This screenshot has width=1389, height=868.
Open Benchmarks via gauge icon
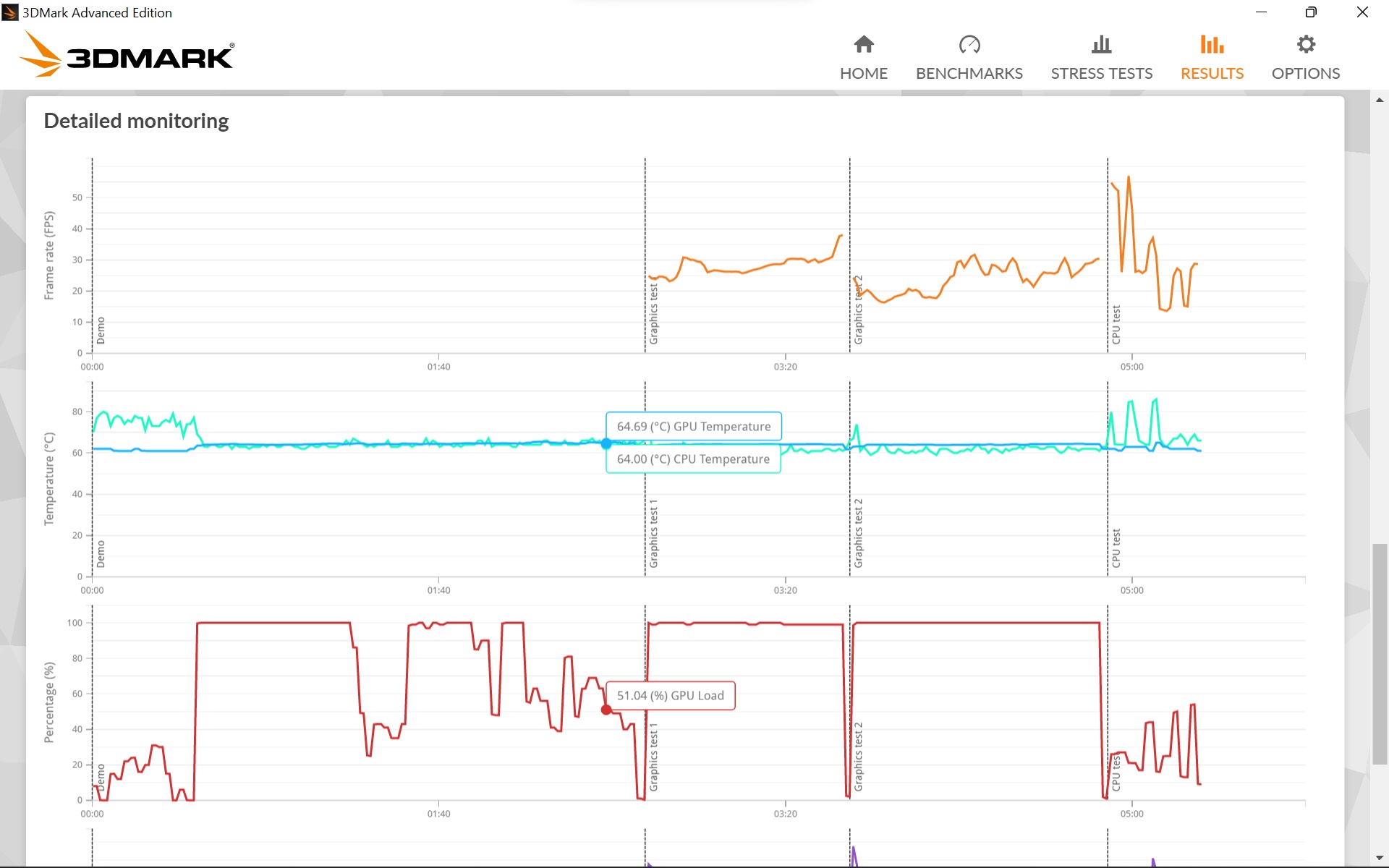click(969, 45)
